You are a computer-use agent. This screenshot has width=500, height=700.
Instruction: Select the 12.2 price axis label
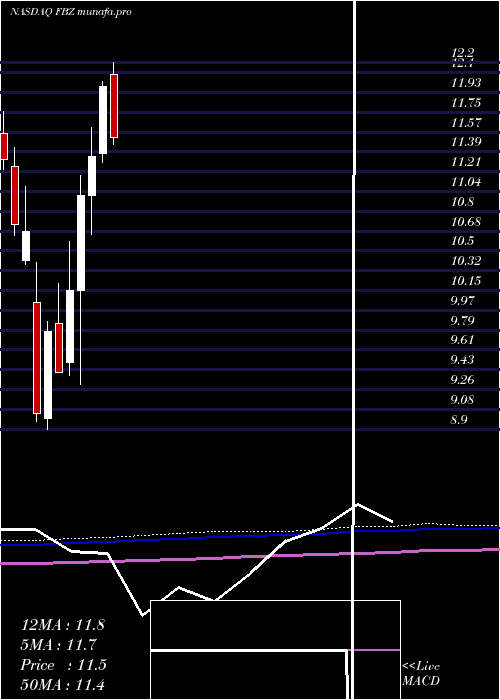coord(462,53)
